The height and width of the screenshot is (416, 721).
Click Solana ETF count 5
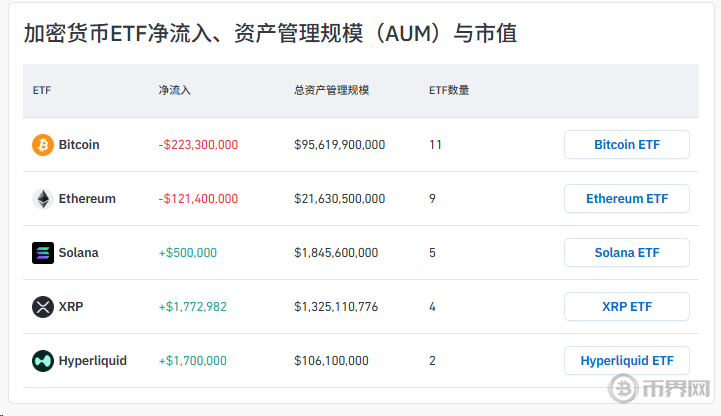click(x=432, y=253)
